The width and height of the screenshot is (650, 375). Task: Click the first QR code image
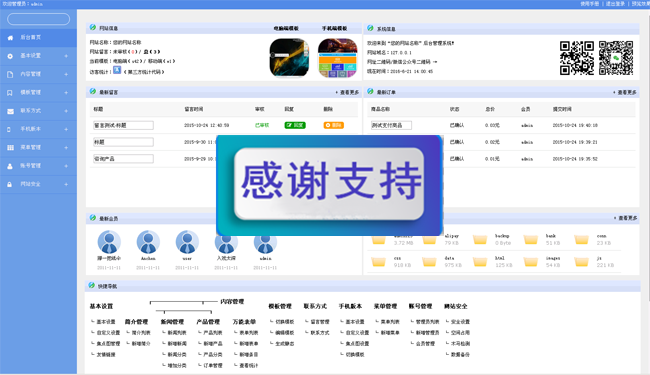pyautogui.click(x=577, y=58)
